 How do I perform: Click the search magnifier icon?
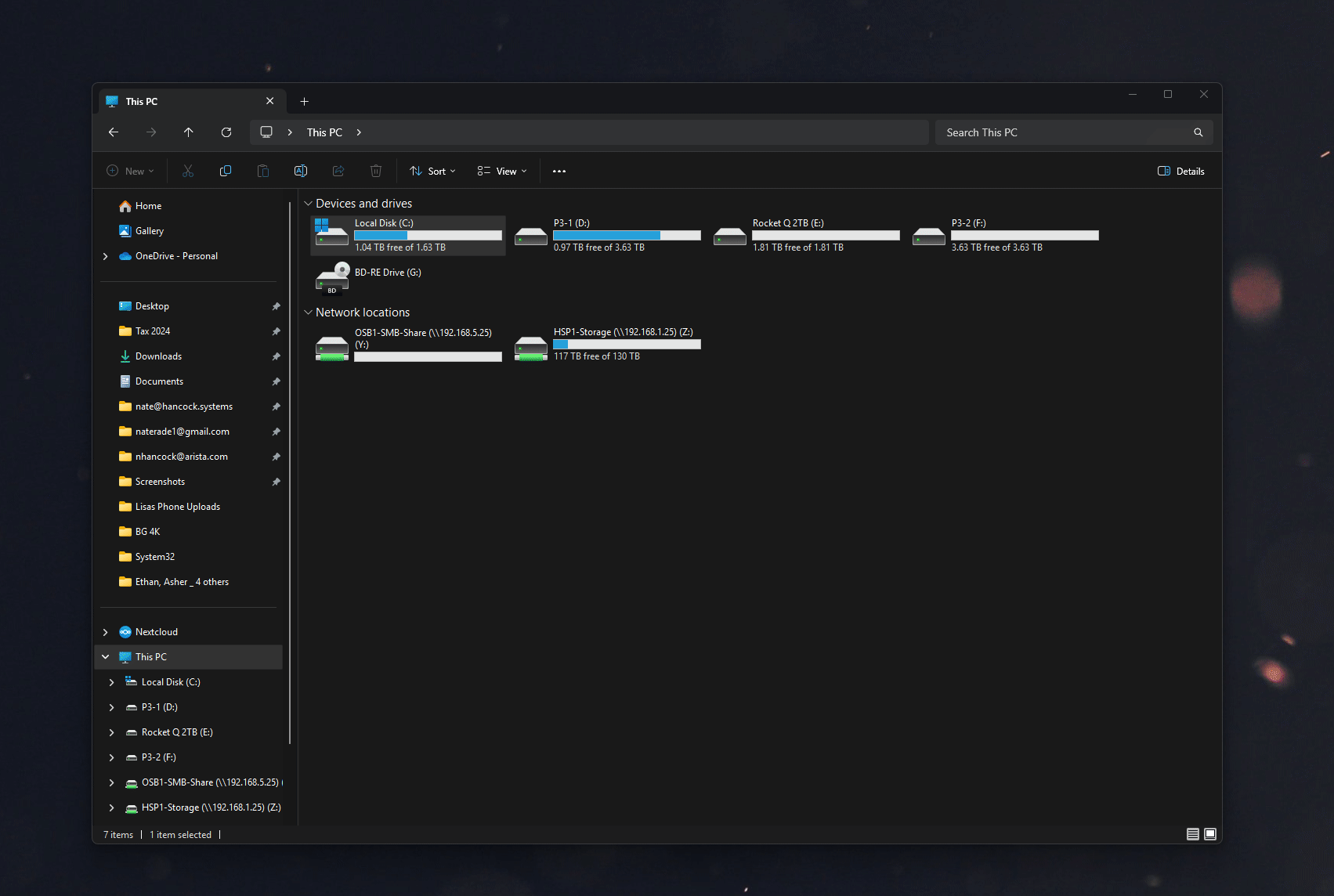point(1198,132)
